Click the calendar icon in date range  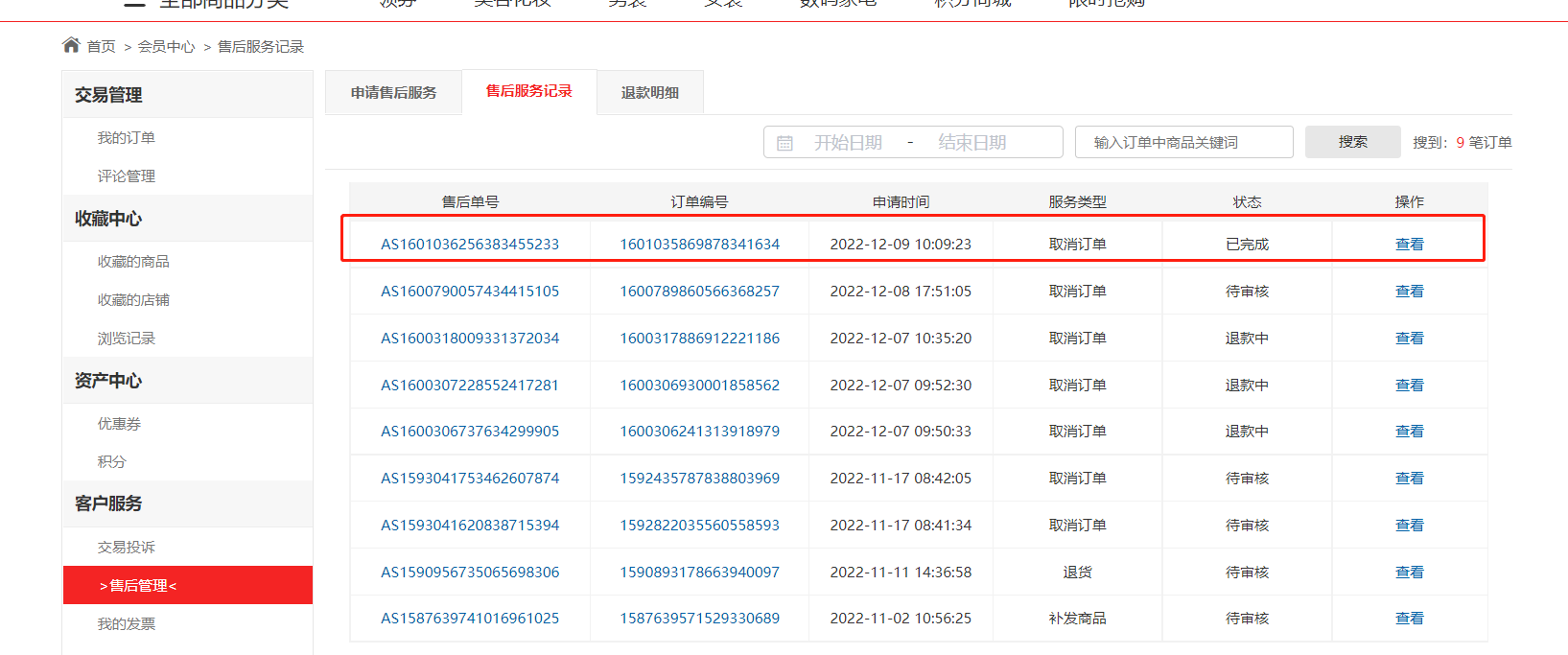784,143
